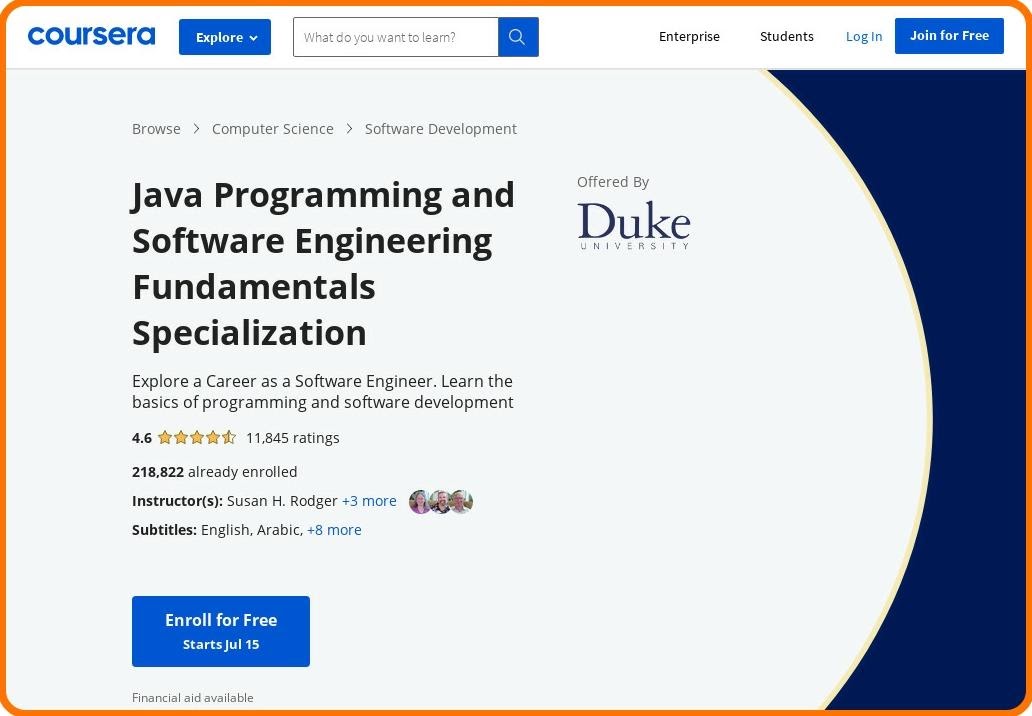Image resolution: width=1032 pixels, height=716 pixels.
Task: Go to Software Development breadcrumb
Action: (441, 129)
